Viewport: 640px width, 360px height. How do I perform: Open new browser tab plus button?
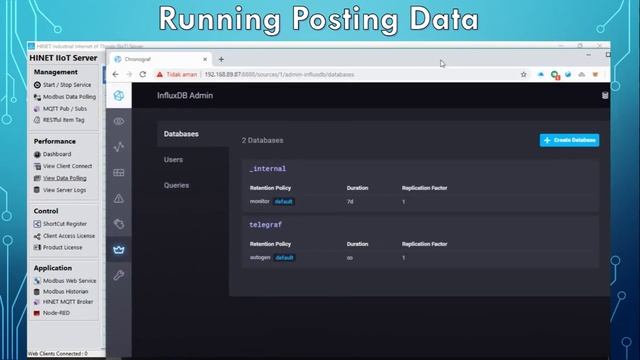[221, 59]
